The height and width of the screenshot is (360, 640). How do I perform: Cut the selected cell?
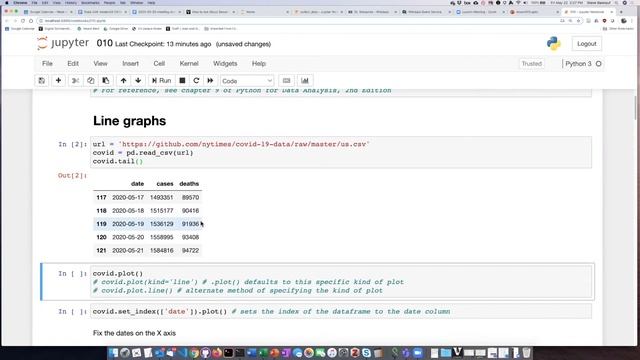tap(76, 80)
